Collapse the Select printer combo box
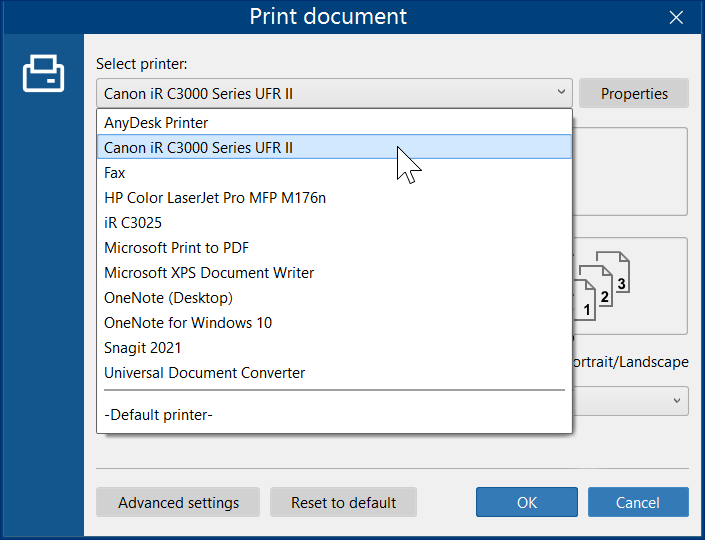Viewport: 705px width, 540px height. click(334, 93)
